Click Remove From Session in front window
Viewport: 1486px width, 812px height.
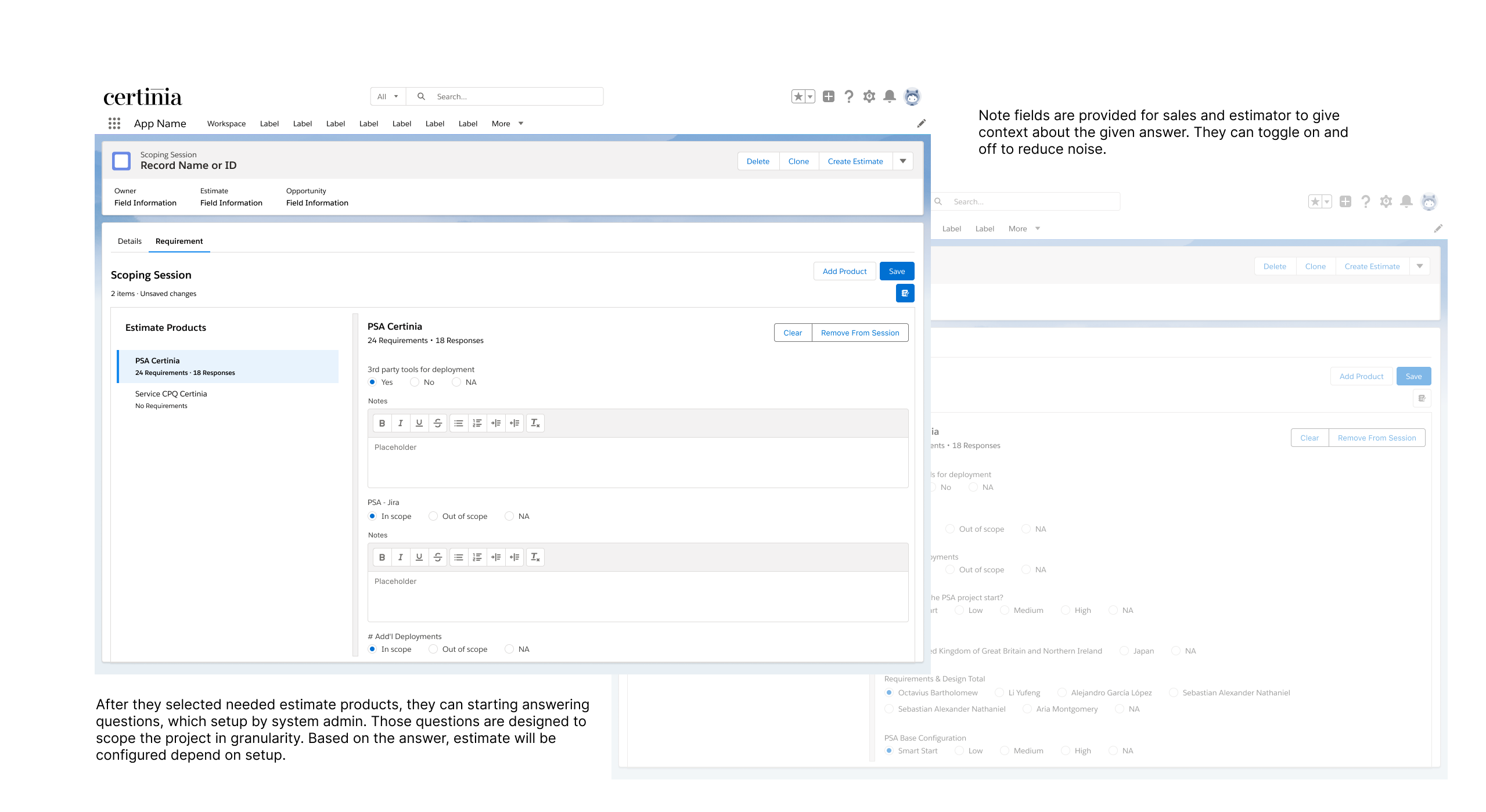click(x=860, y=333)
